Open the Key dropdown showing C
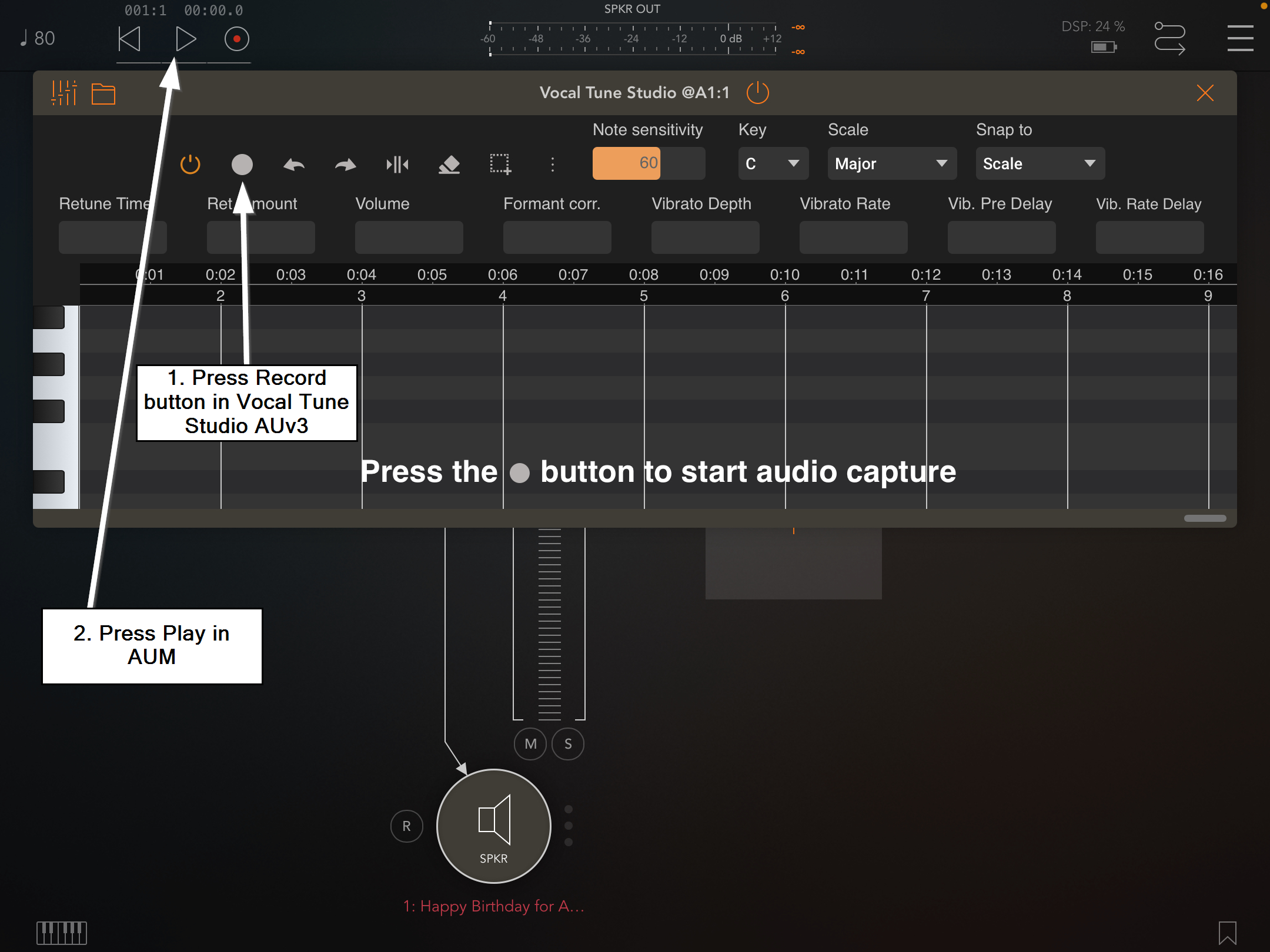The width and height of the screenshot is (1270, 952). coord(773,163)
